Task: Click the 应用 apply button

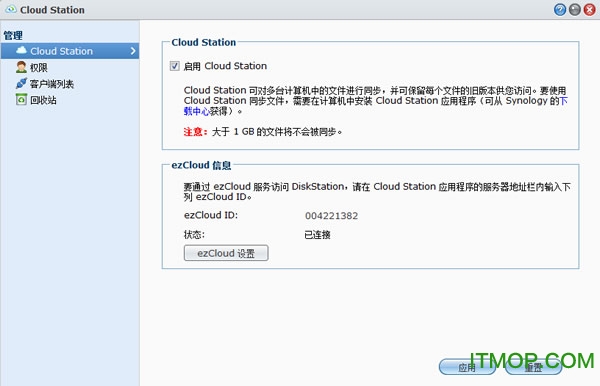Action: coord(466,367)
